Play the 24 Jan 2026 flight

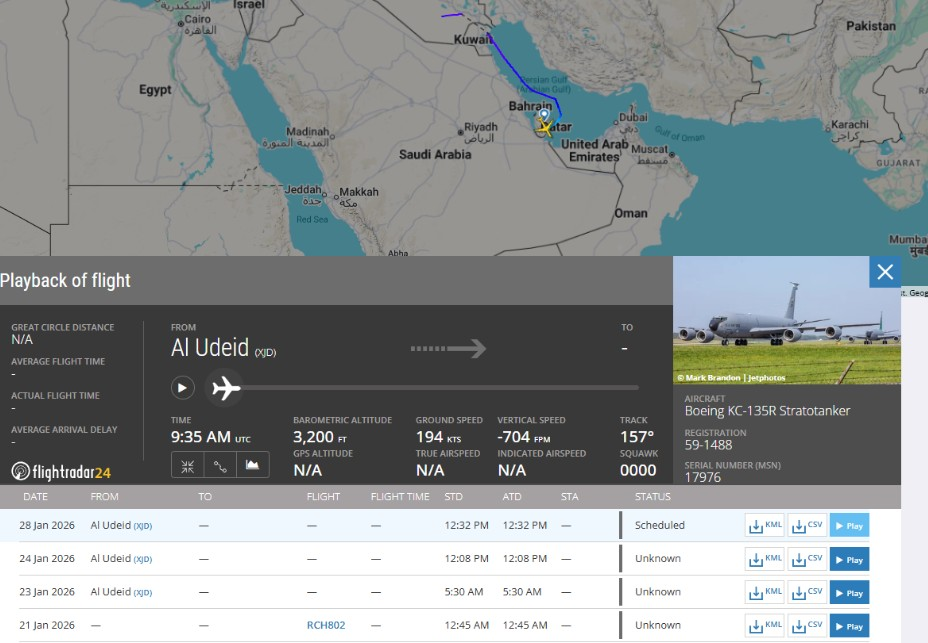(849, 558)
